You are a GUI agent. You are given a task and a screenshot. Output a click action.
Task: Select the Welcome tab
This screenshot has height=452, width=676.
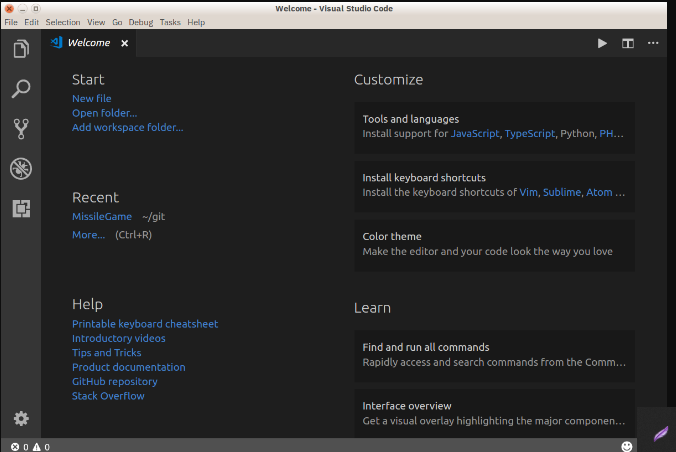click(89, 43)
